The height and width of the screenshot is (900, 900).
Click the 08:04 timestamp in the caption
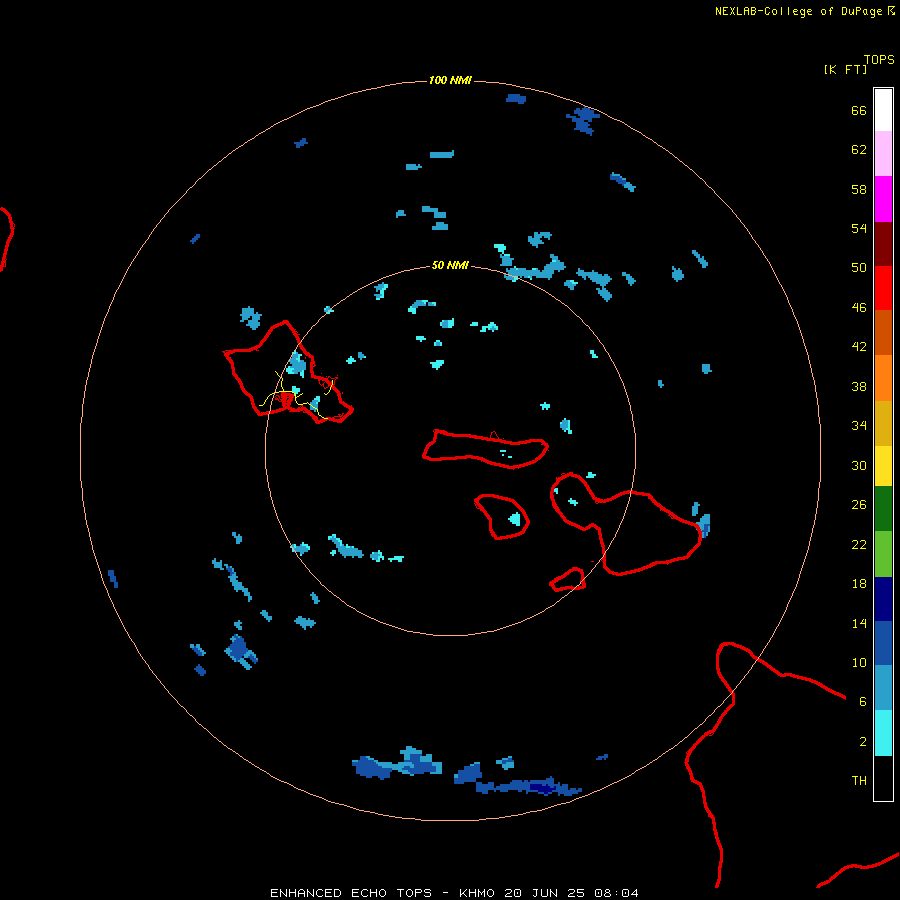616,893
